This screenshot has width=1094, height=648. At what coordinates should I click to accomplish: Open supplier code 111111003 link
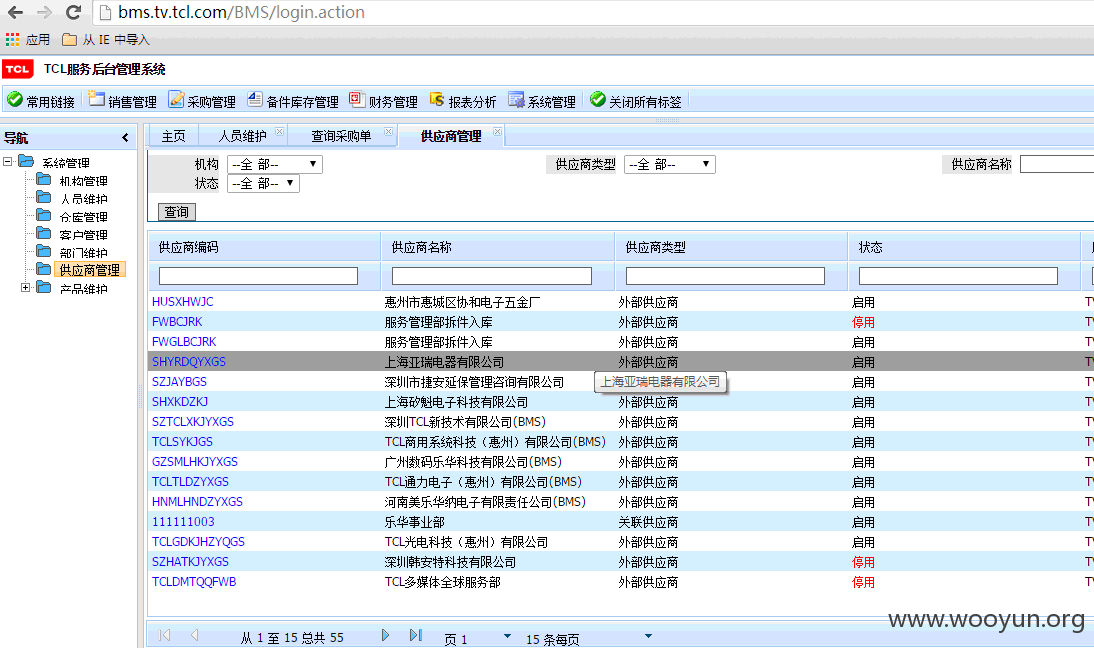pyautogui.click(x=183, y=522)
